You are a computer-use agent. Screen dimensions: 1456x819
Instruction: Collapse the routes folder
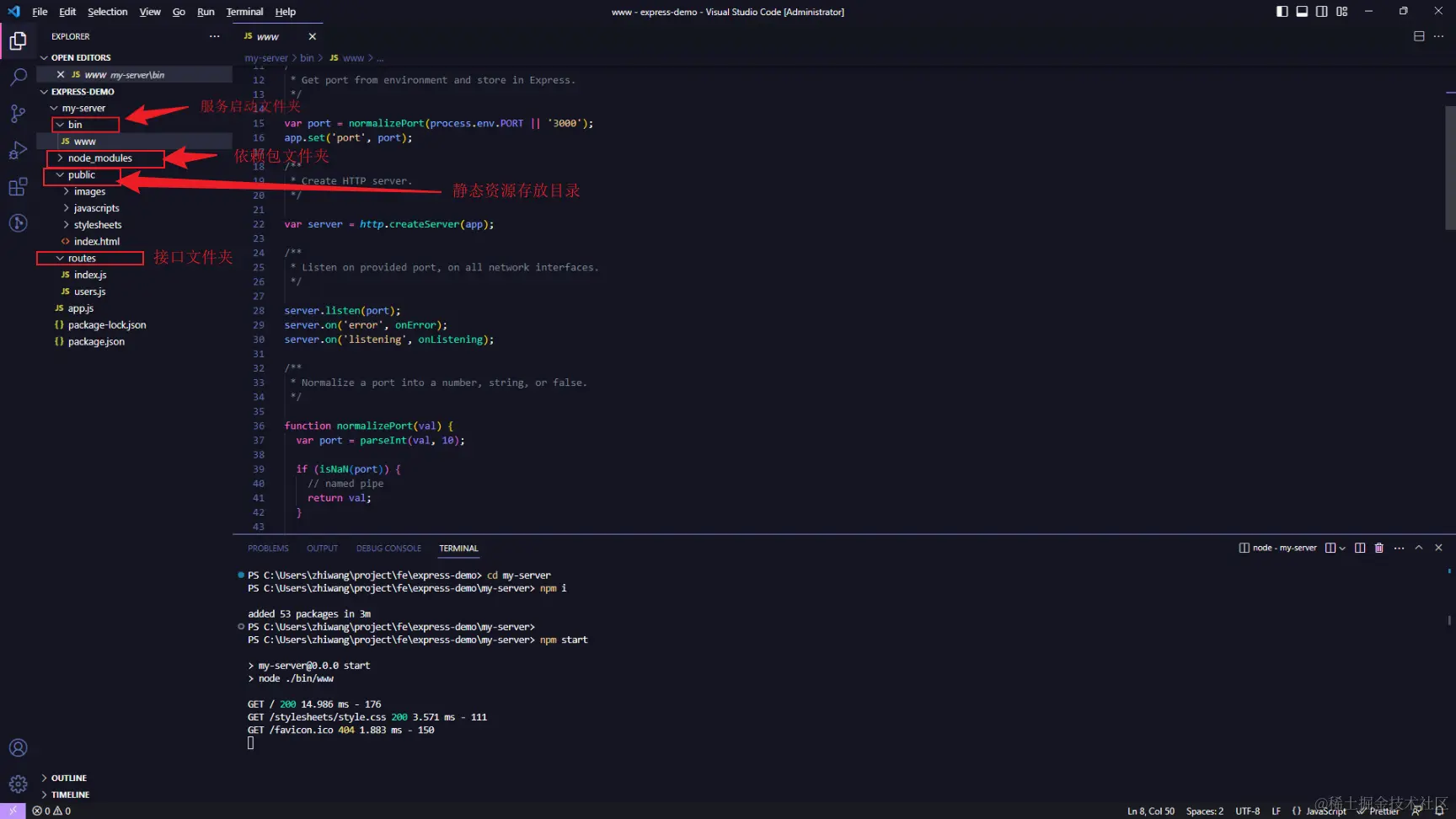[x=82, y=258]
